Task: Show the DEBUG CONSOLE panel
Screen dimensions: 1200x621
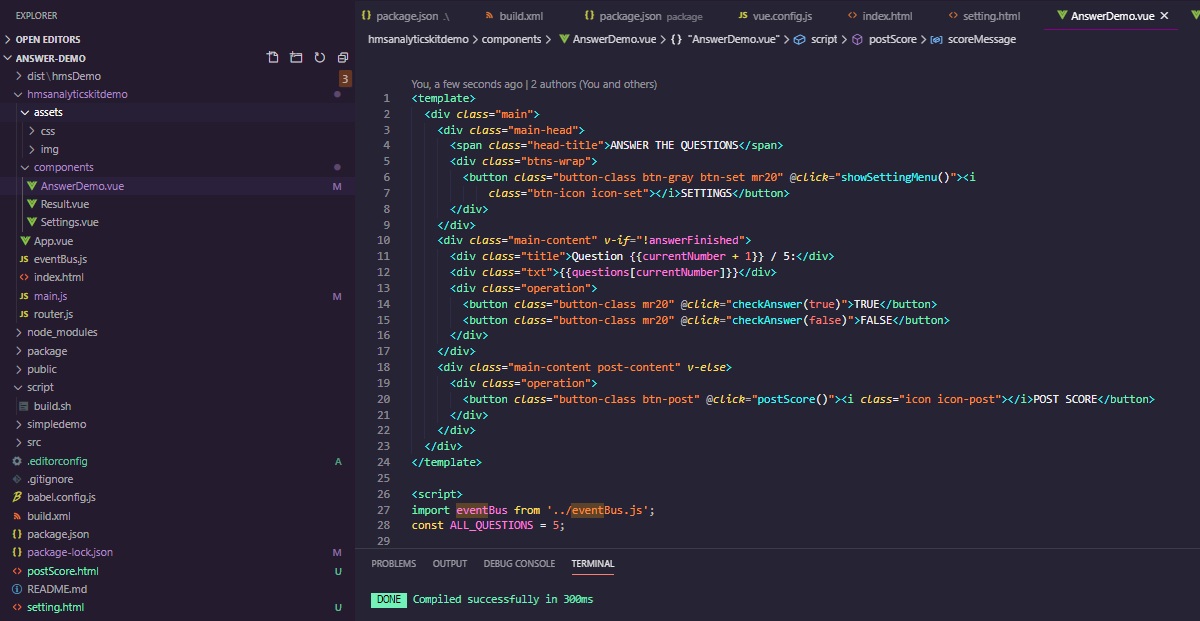Action: coord(519,564)
